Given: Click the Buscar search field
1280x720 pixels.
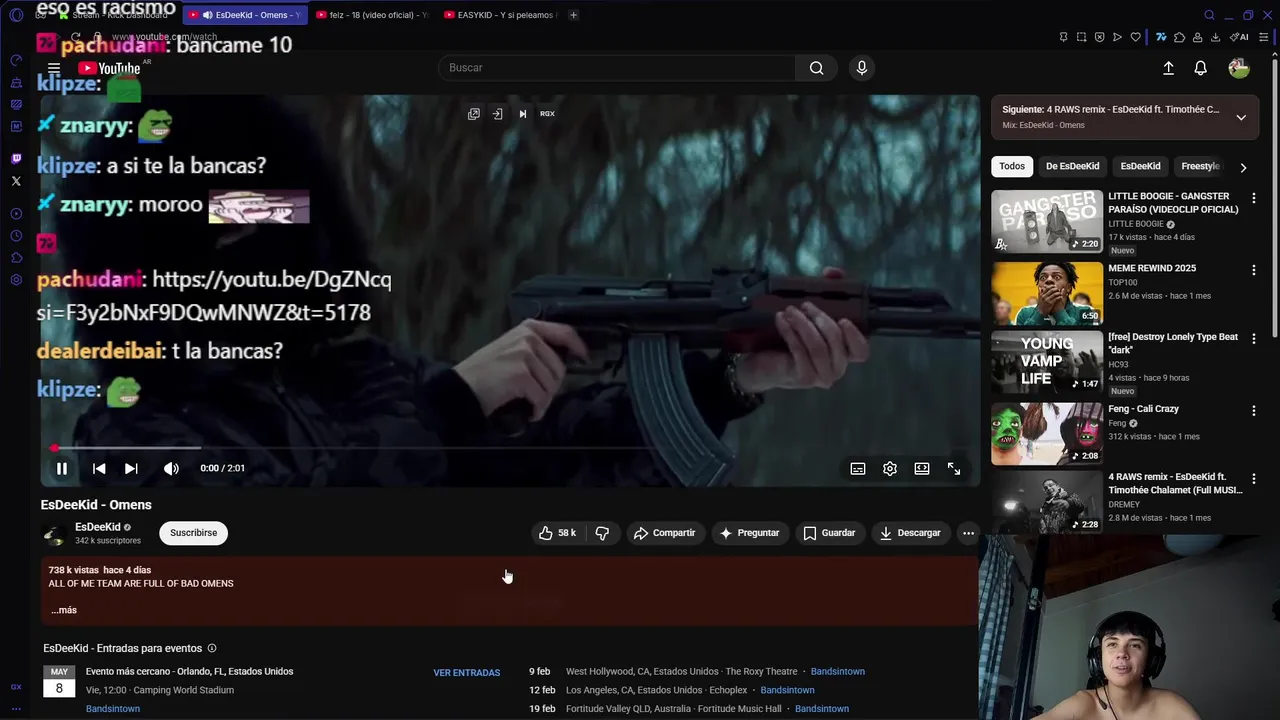Looking at the screenshot, I should [616, 68].
